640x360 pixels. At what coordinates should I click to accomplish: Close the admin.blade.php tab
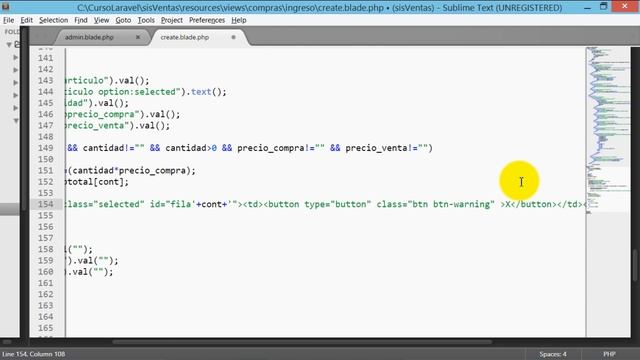click(x=138, y=37)
